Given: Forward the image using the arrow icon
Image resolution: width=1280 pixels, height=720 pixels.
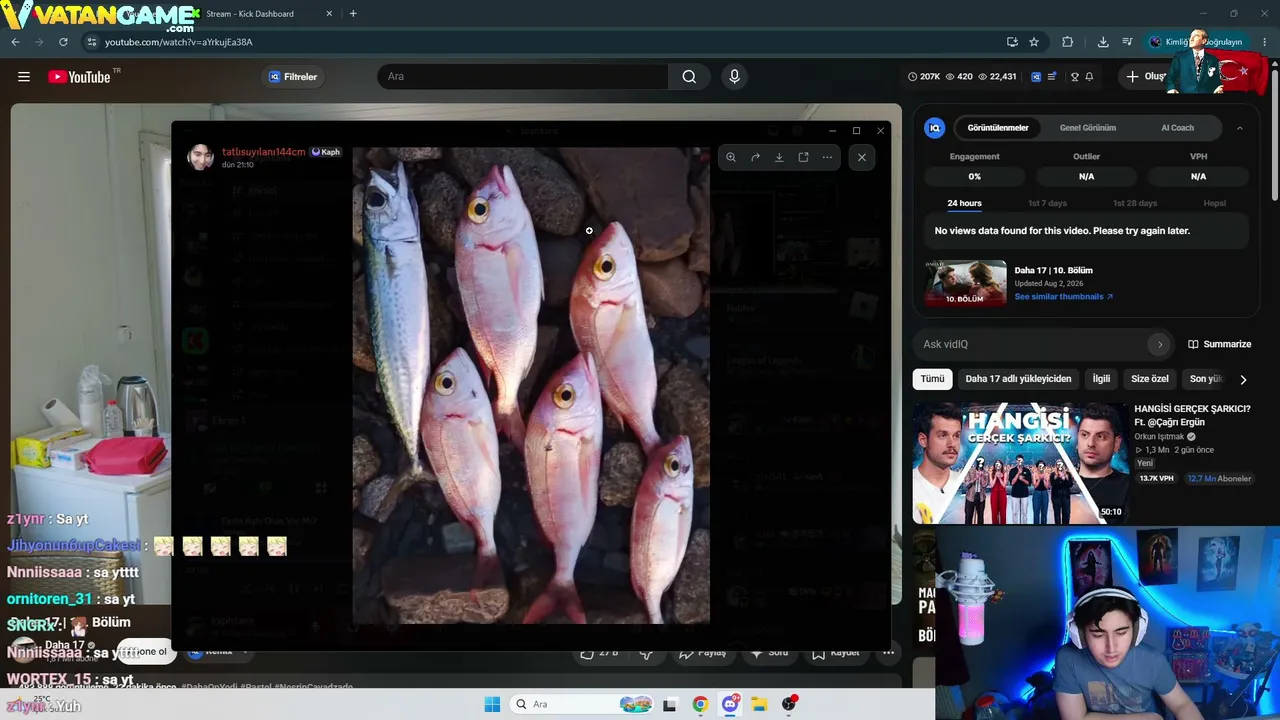Looking at the screenshot, I should point(755,157).
